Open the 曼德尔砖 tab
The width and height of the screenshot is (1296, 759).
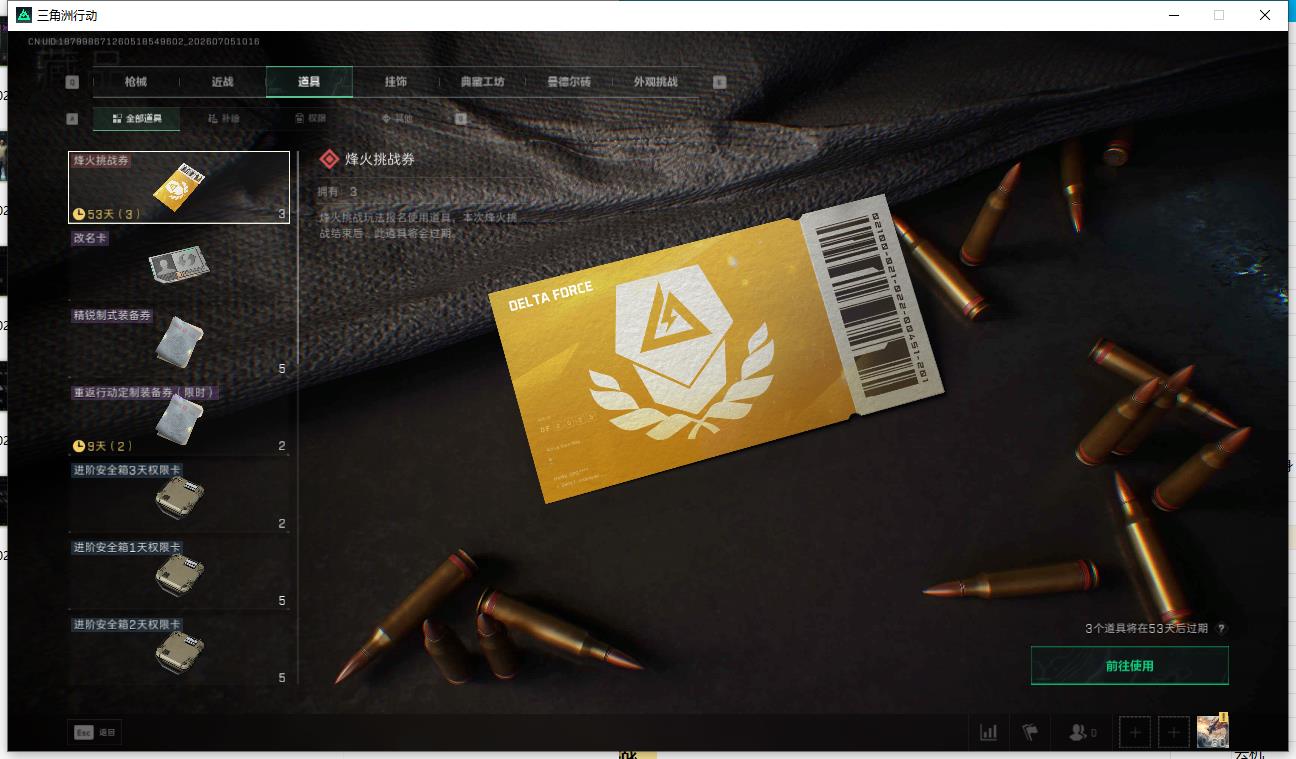(569, 82)
